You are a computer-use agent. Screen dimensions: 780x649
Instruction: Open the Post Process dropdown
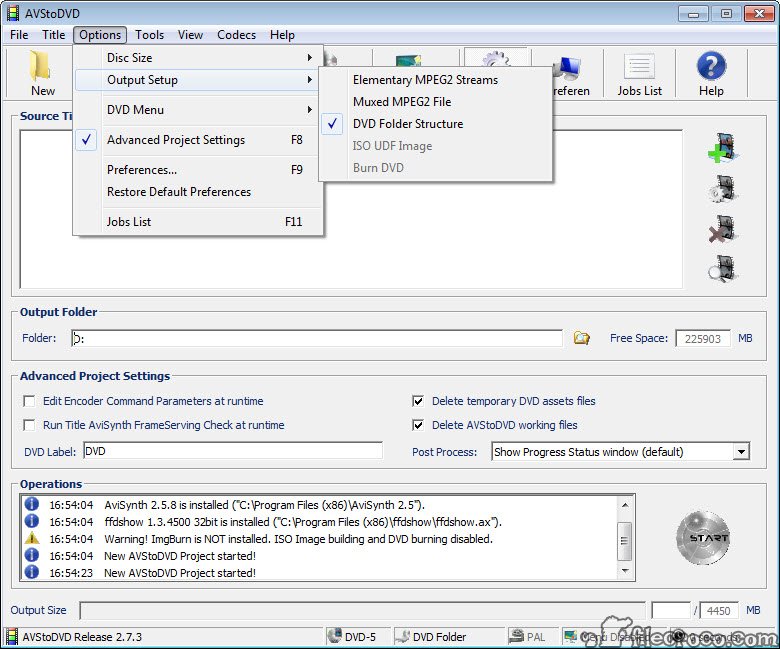(741, 452)
